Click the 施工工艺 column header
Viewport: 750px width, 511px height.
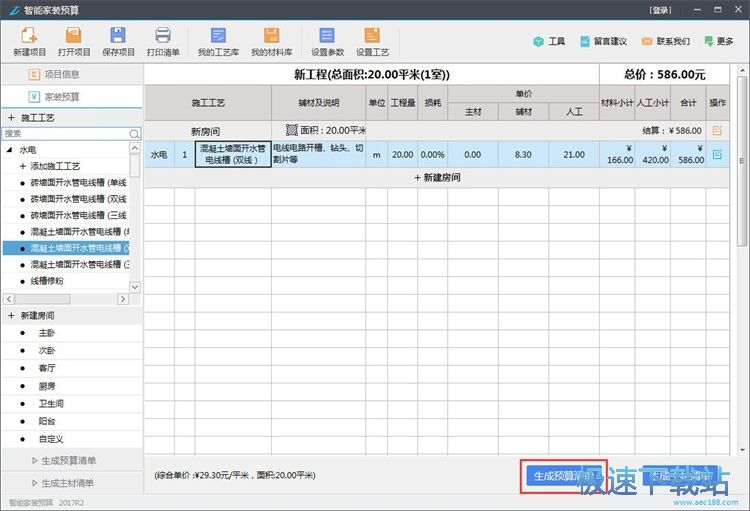coord(208,103)
